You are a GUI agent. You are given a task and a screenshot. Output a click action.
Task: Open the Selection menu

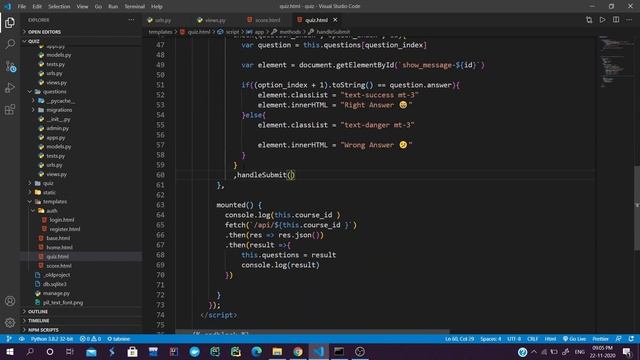(x=59, y=7)
